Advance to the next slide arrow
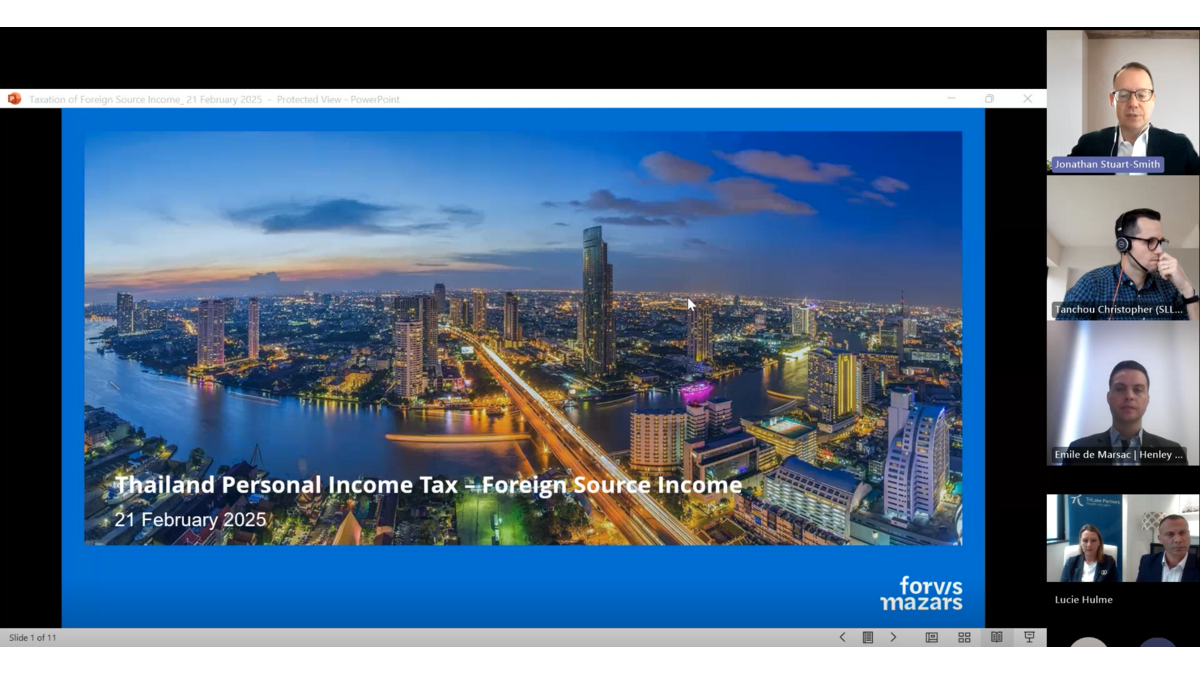 coord(893,637)
